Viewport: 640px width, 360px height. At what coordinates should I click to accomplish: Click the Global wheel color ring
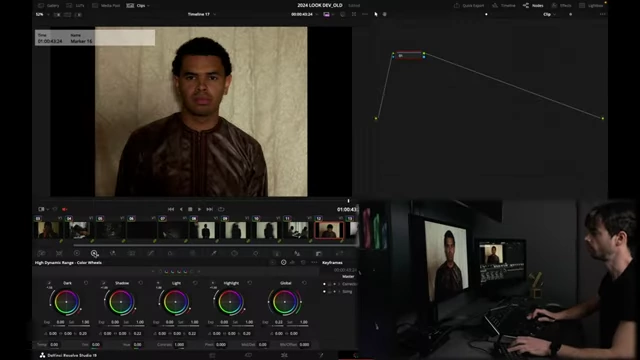[284, 302]
